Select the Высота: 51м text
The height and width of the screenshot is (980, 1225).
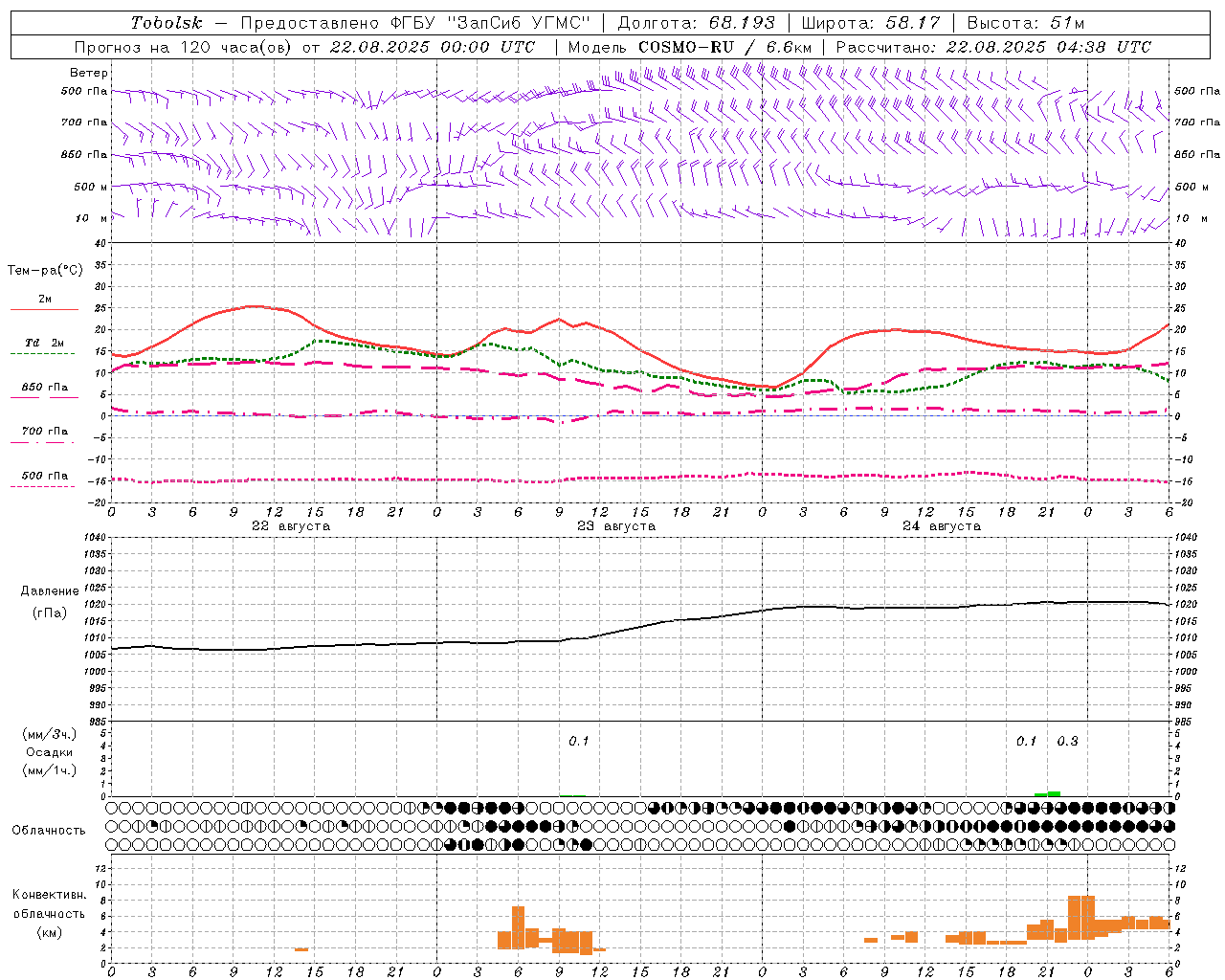pyautogui.click(x=1026, y=23)
